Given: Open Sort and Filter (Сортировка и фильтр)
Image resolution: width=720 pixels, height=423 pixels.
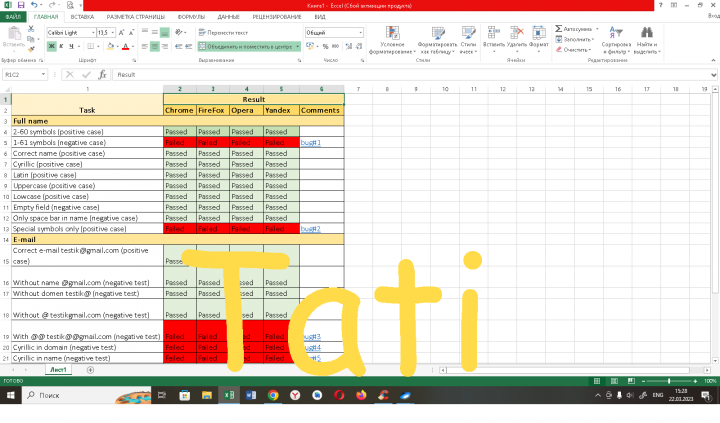Looking at the screenshot, I should (x=616, y=40).
